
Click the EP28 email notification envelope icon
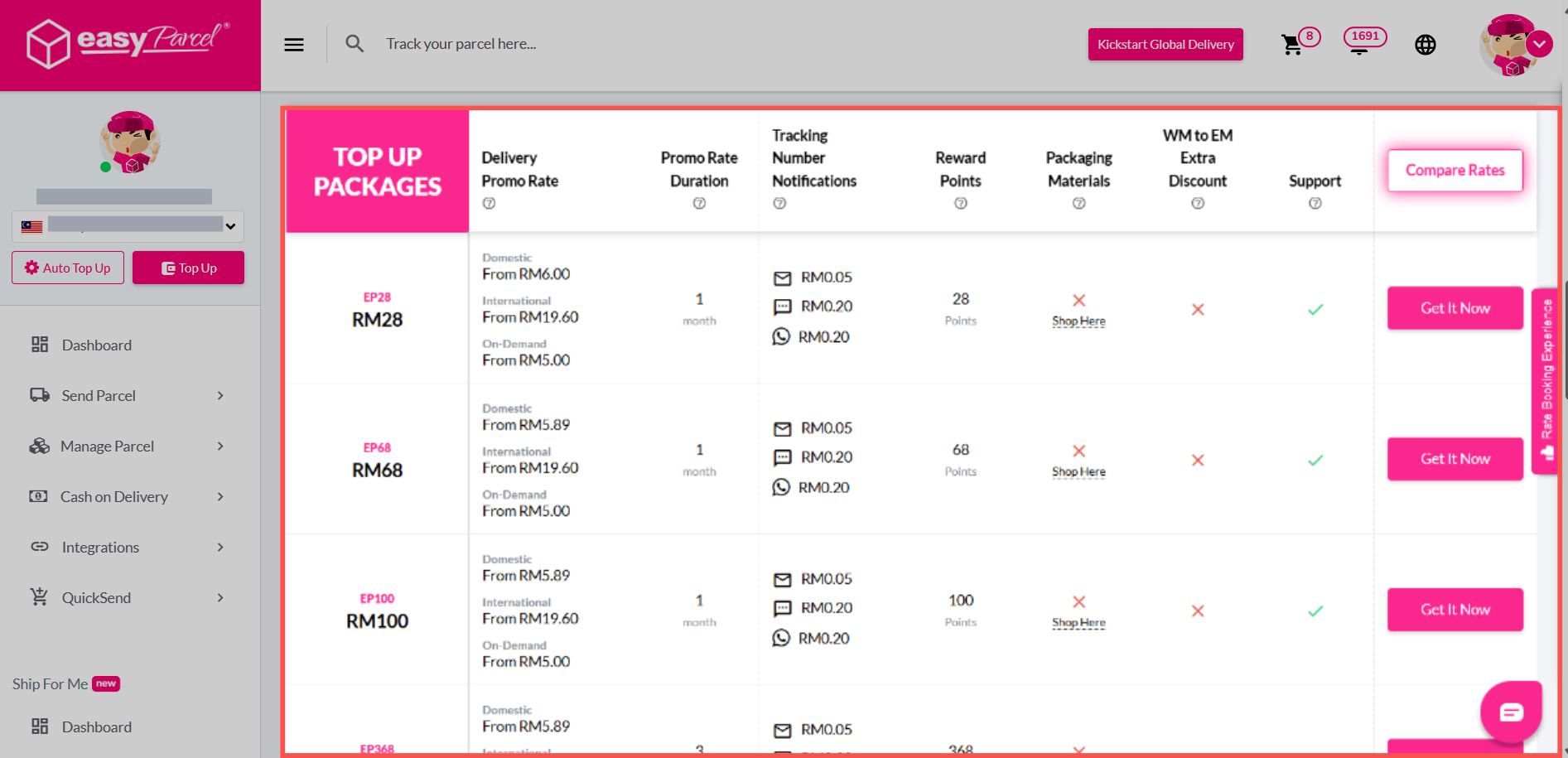(782, 278)
